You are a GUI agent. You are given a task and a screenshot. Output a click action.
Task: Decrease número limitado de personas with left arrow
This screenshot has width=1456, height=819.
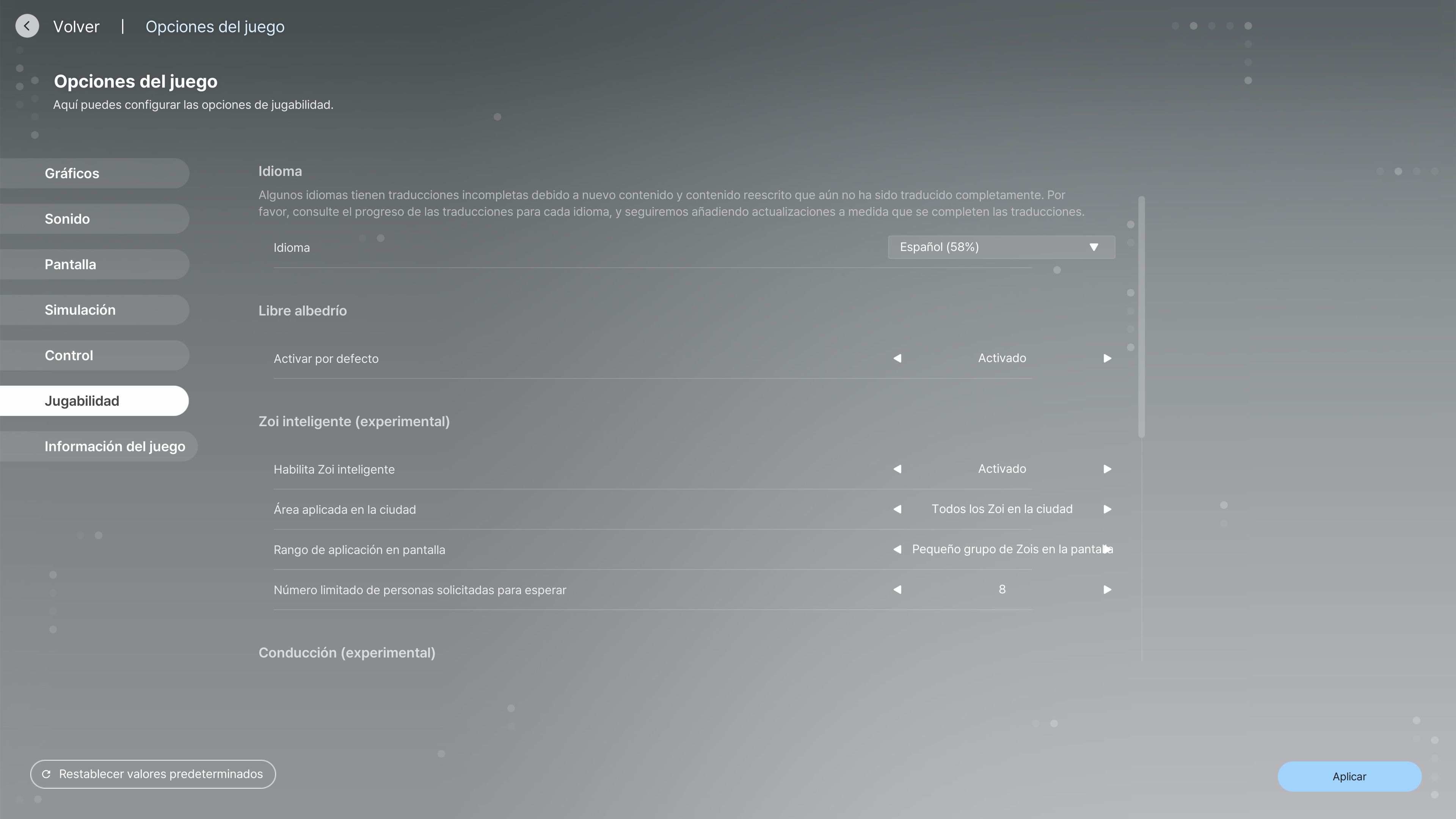pos(897,590)
